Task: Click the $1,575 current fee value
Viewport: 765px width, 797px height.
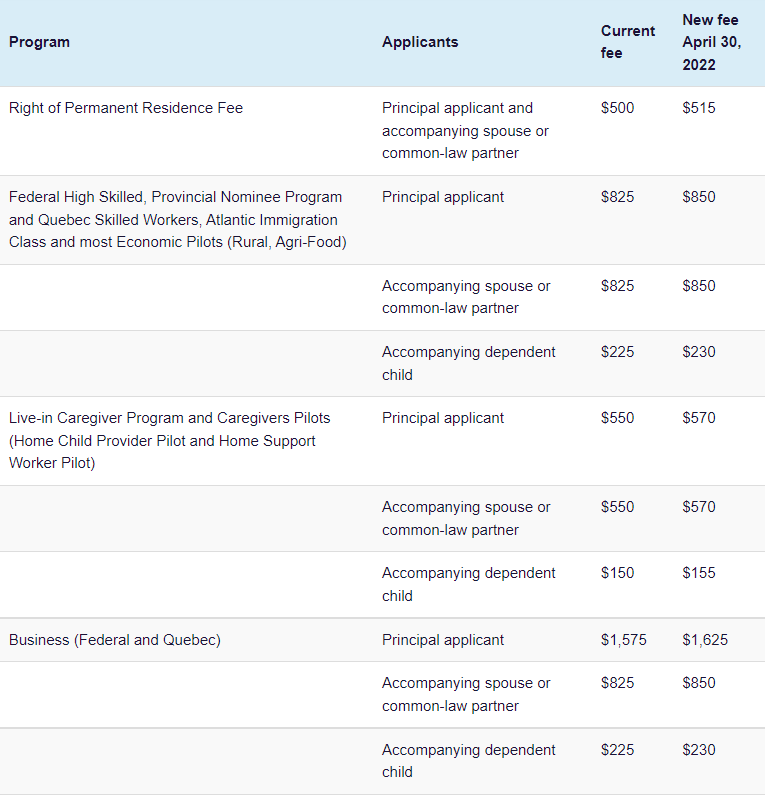Action: [x=624, y=640]
